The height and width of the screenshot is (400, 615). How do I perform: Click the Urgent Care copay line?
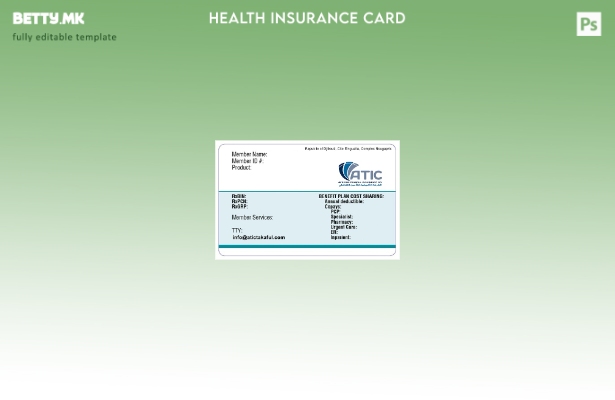coord(343,227)
